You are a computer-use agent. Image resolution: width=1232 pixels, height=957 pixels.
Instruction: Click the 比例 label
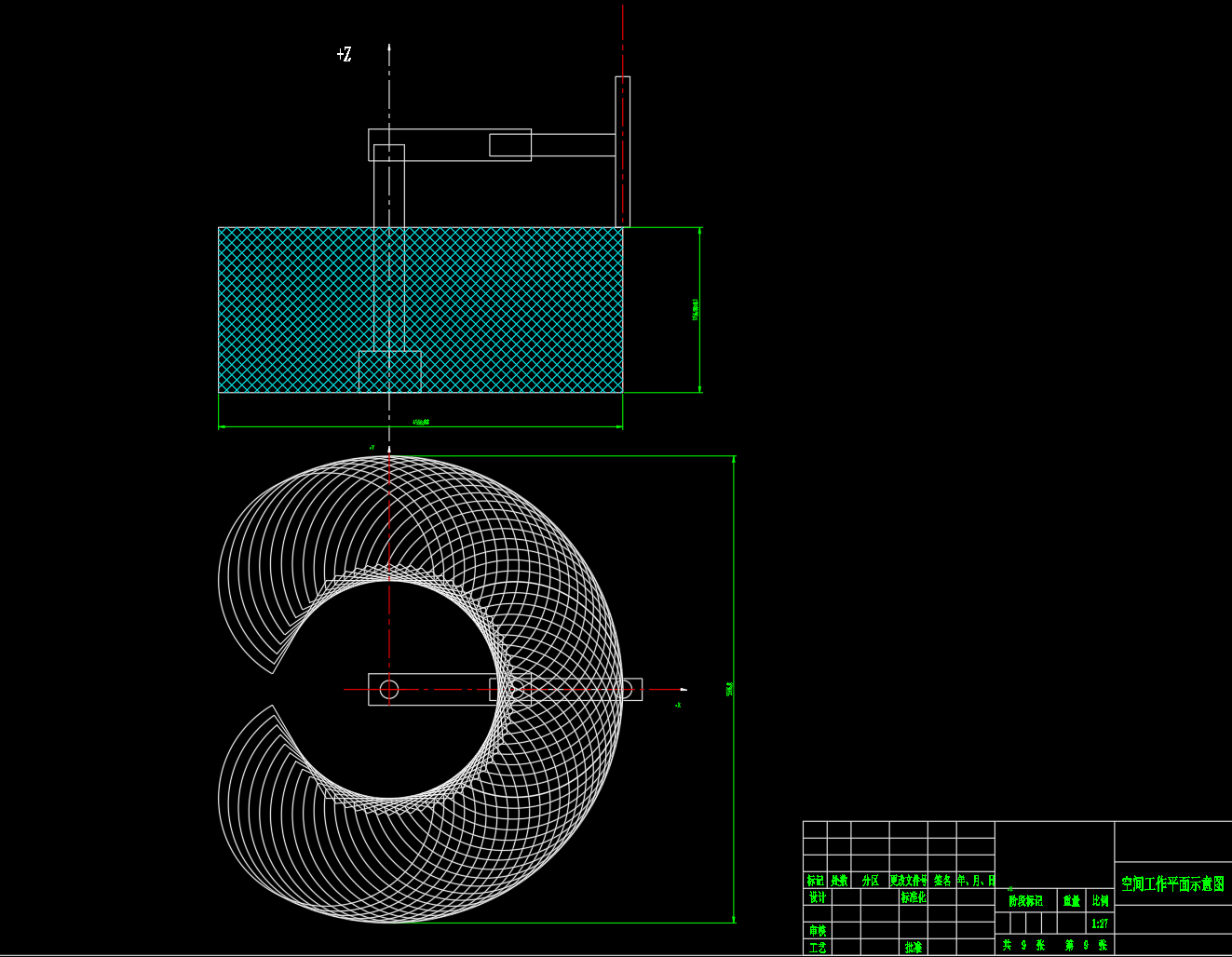tap(1101, 901)
